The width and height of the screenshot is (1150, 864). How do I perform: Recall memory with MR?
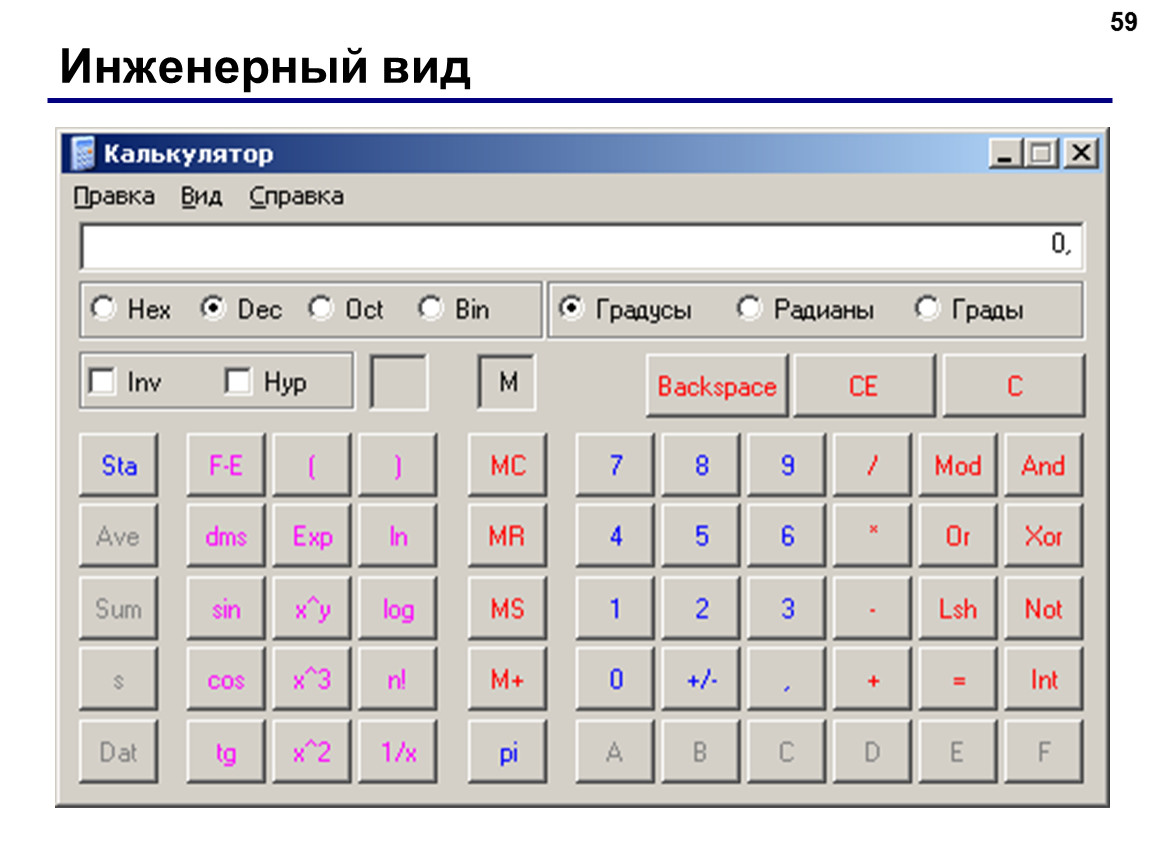(x=508, y=535)
